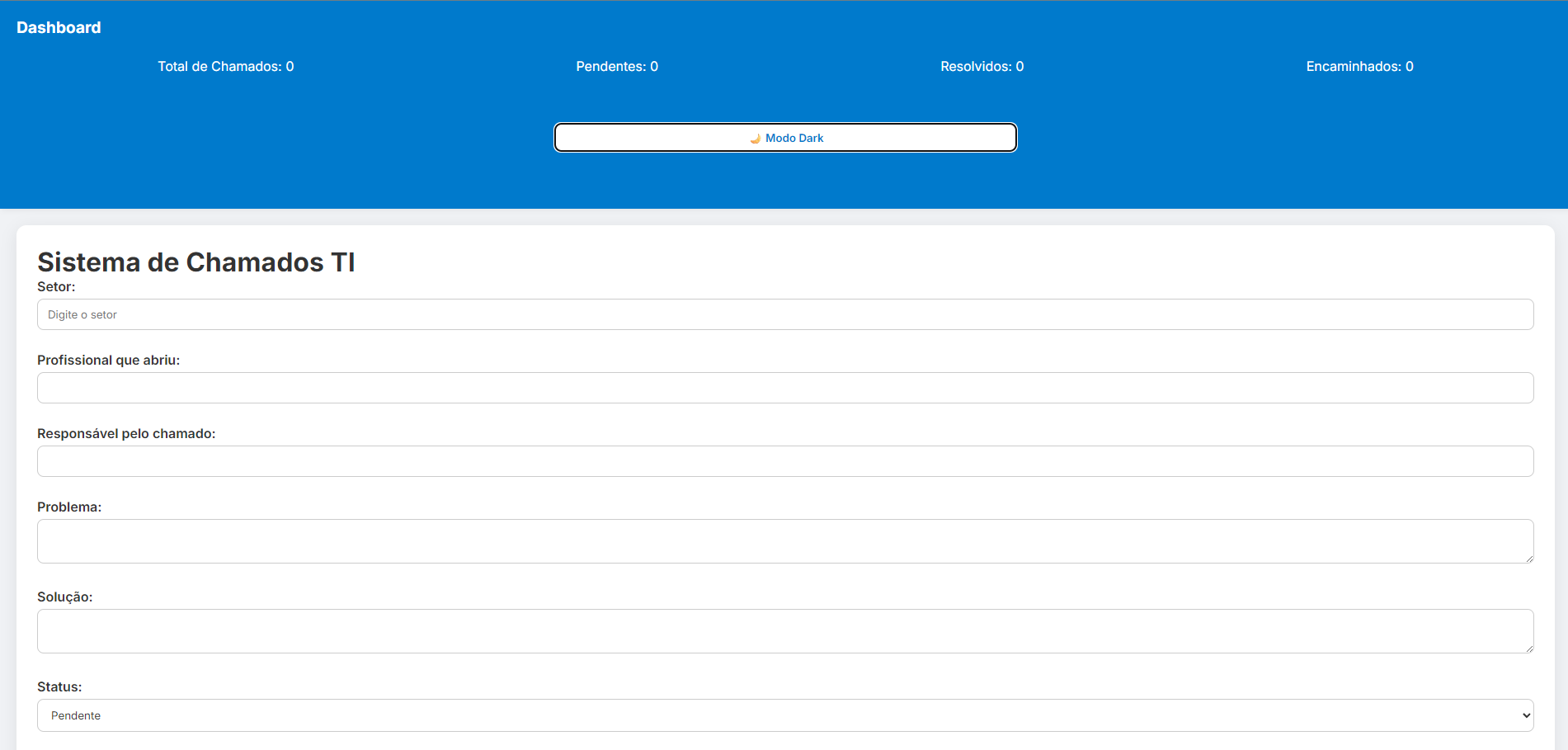Viewport: 1568px width, 750px height.
Task: Click the Dashboard header title
Action: coord(59,27)
